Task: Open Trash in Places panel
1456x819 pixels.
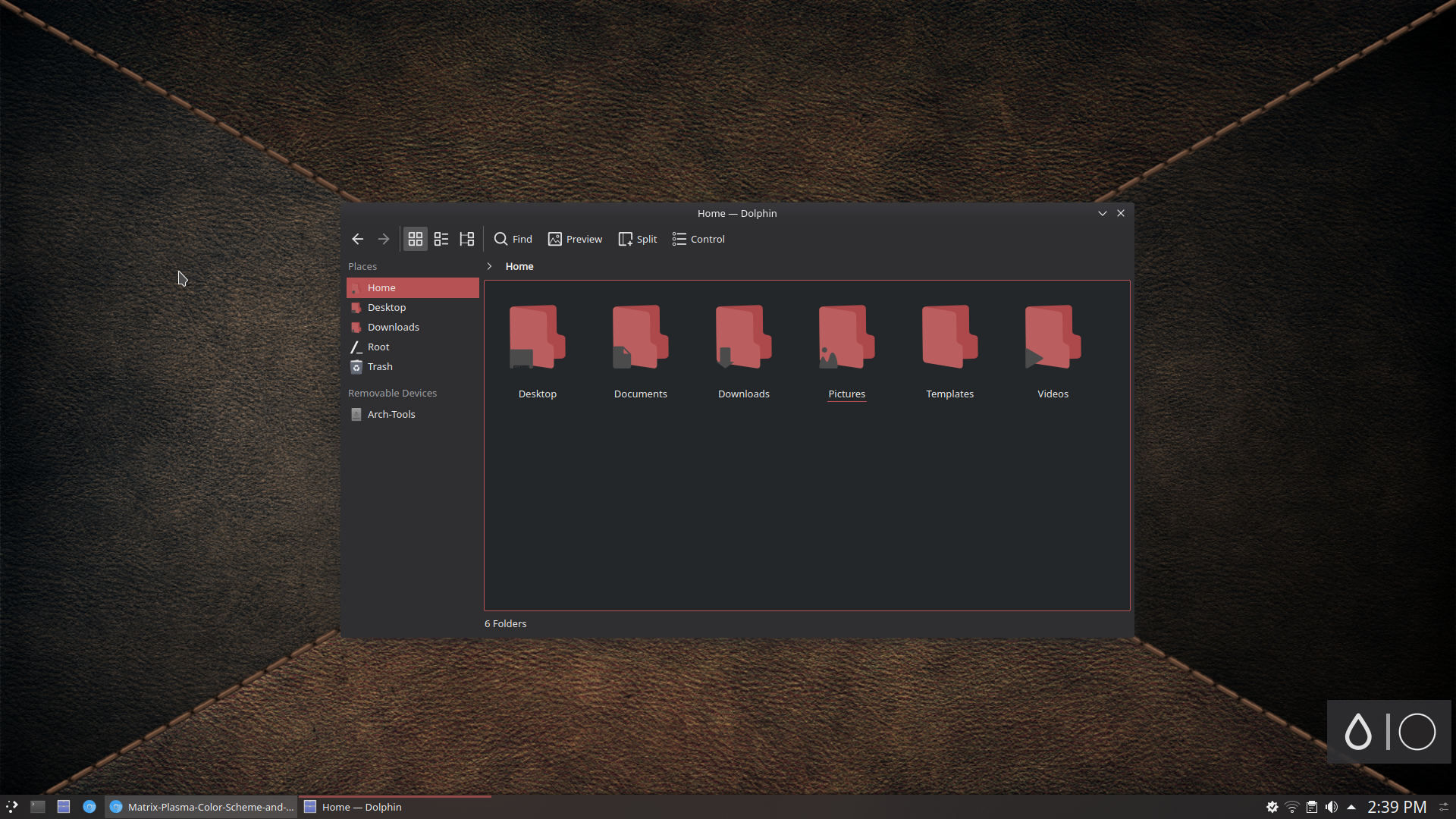Action: pyautogui.click(x=413, y=366)
